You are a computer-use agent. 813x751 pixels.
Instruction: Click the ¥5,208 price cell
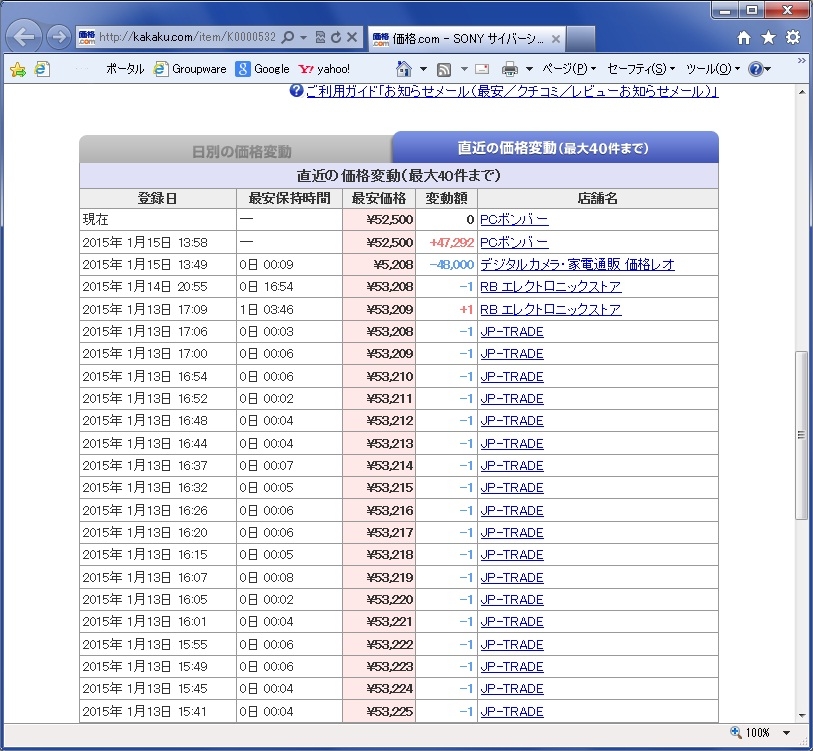point(379,265)
